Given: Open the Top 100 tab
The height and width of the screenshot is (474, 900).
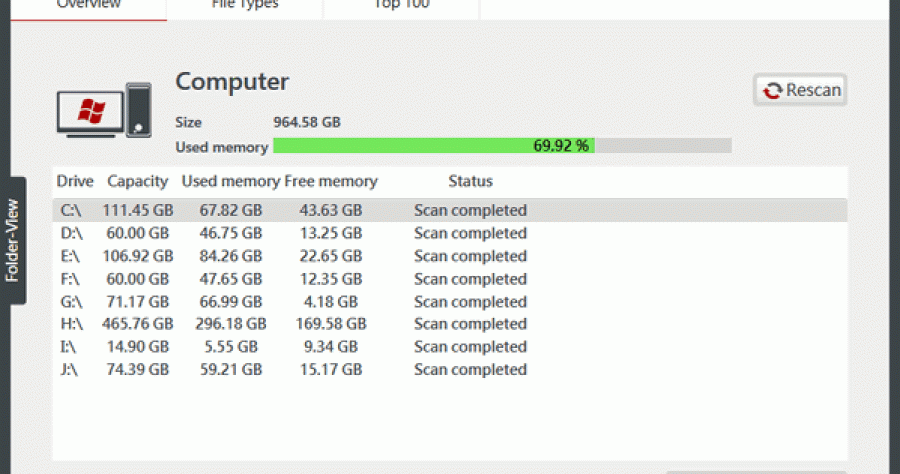Looking at the screenshot, I should (x=401, y=7).
